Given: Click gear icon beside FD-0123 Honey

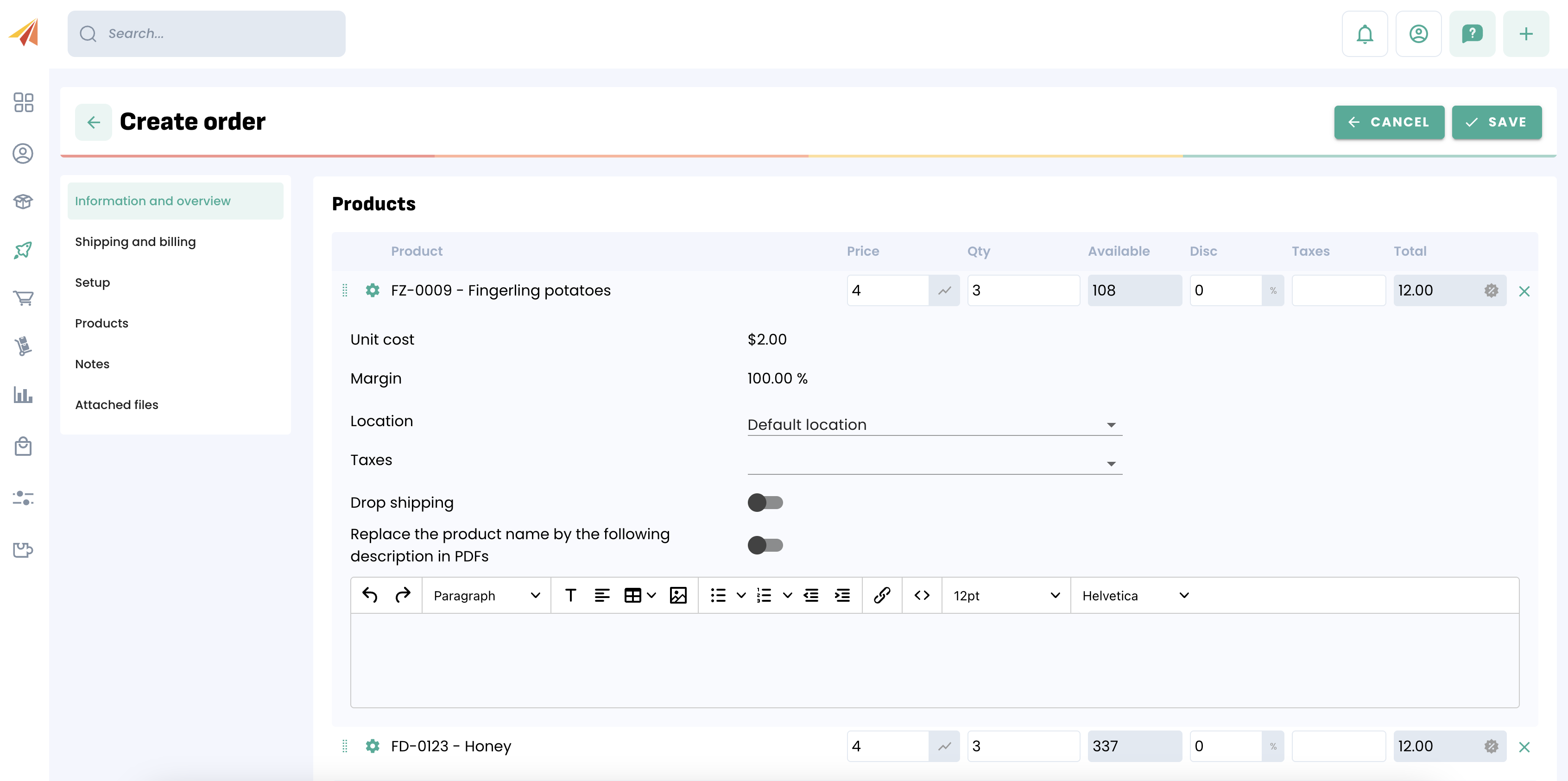Looking at the screenshot, I should [372, 746].
